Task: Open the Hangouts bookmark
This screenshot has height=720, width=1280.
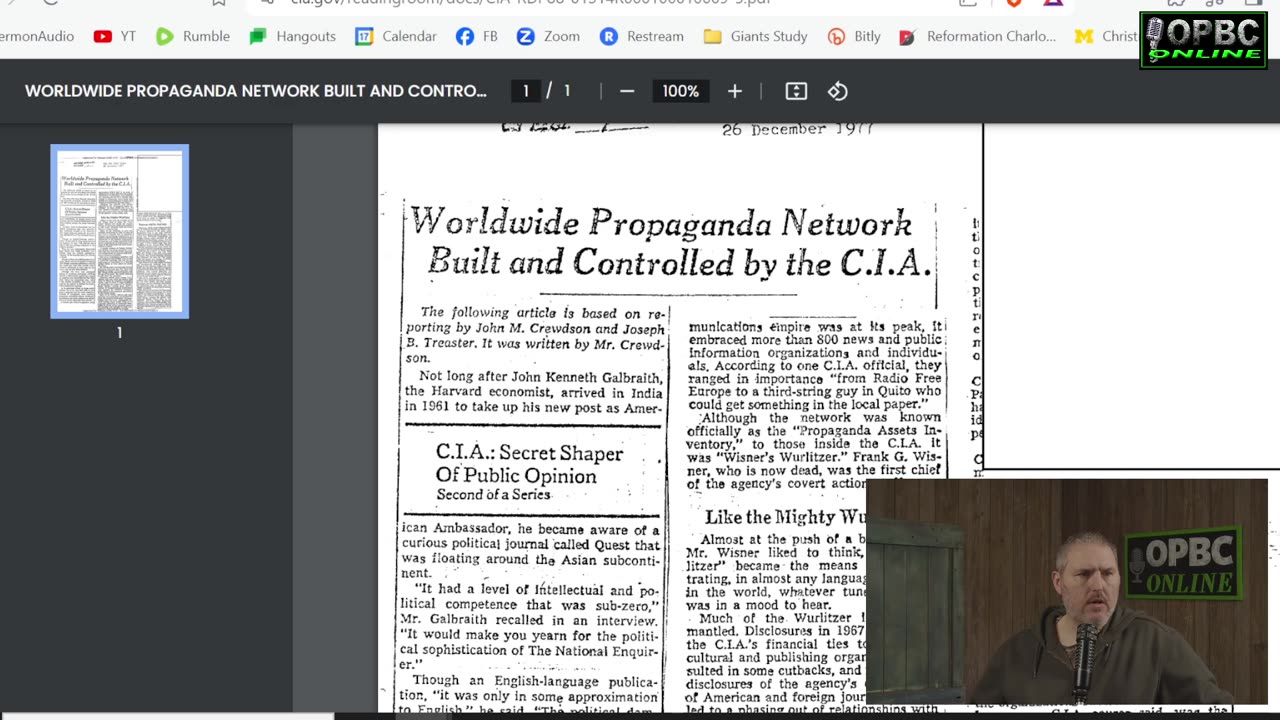Action: pyautogui.click(x=293, y=36)
